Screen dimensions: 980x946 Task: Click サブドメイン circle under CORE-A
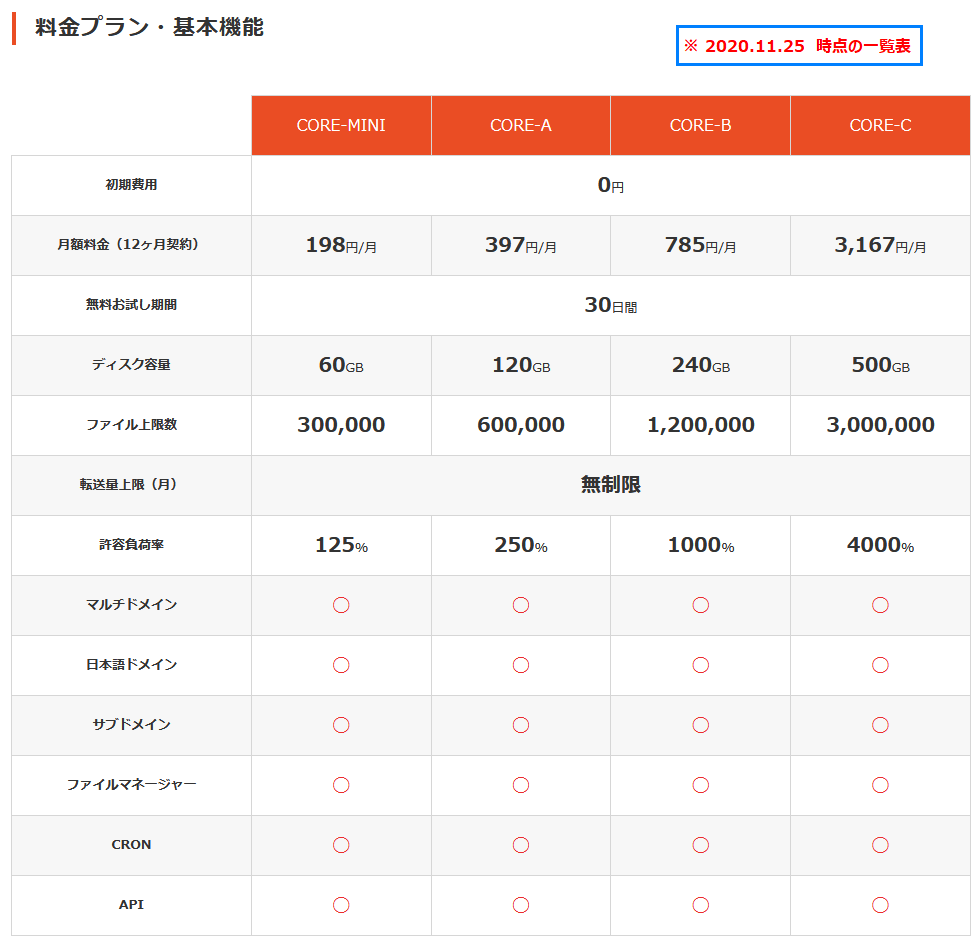tap(521, 725)
